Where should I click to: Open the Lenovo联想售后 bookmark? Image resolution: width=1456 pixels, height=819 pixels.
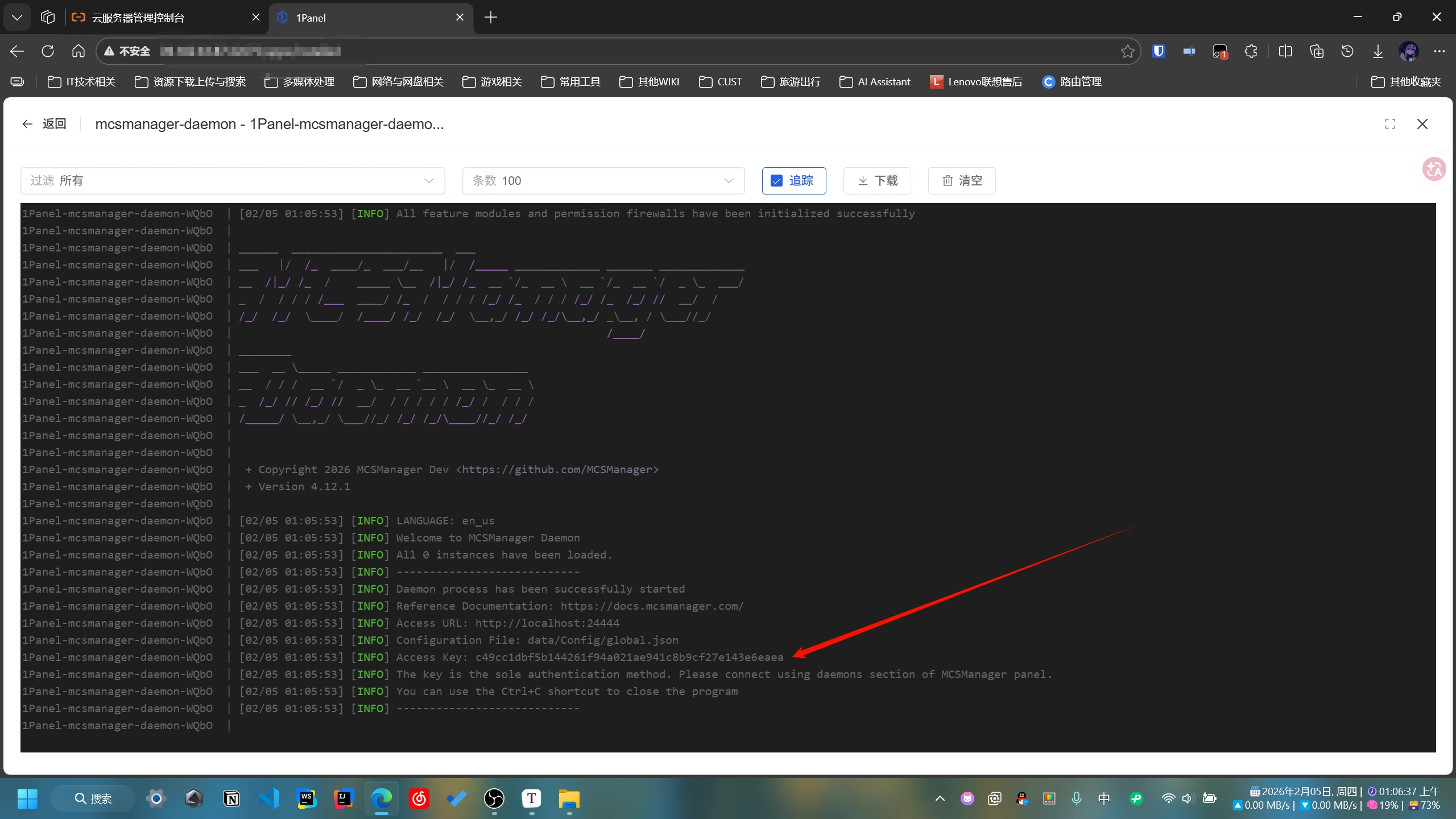click(975, 82)
